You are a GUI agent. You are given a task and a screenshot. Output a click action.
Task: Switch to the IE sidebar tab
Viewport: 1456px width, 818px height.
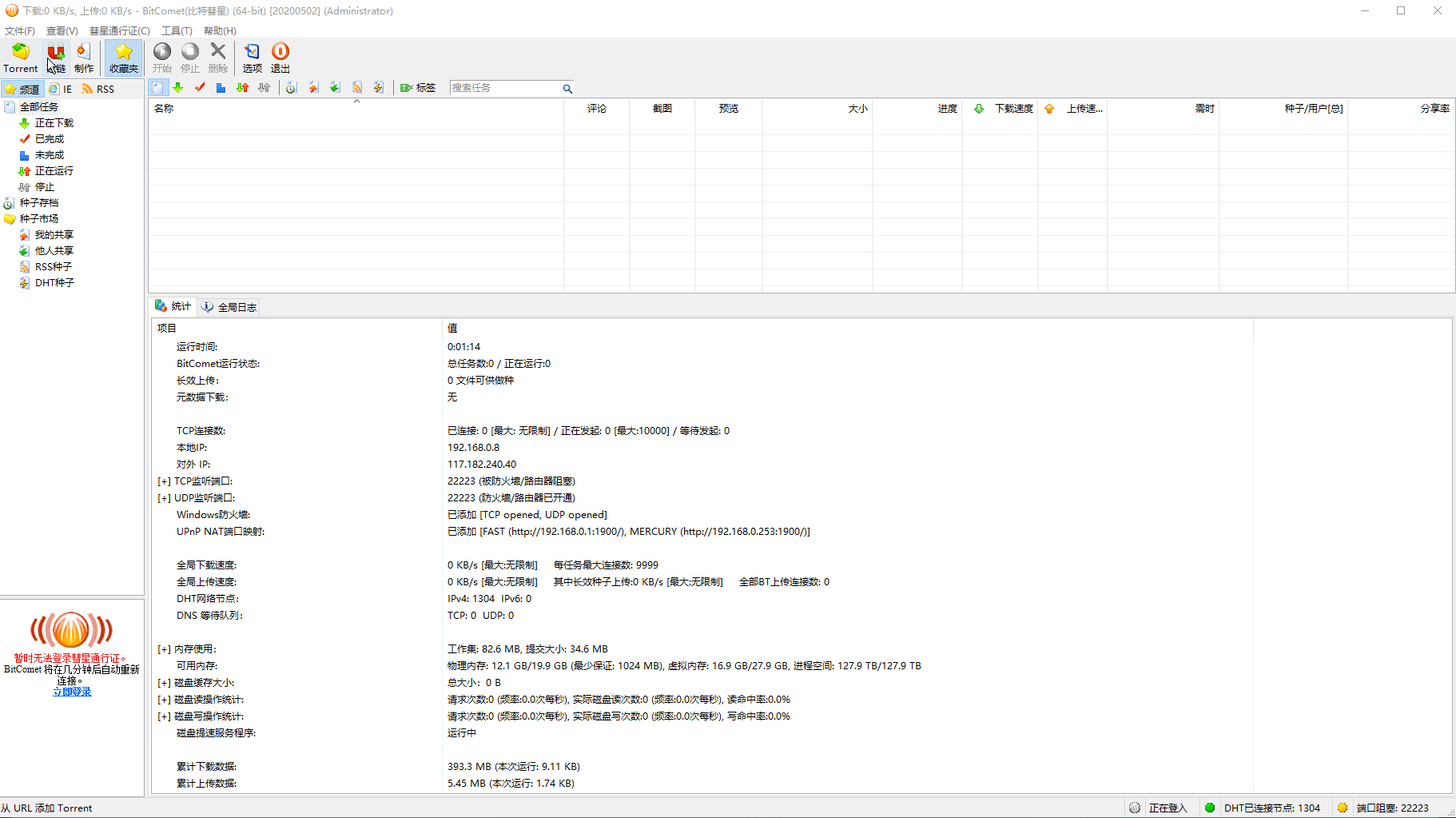pos(61,89)
